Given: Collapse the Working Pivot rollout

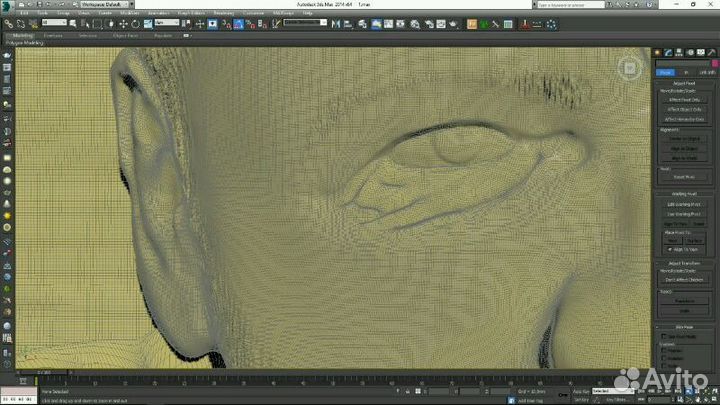Looking at the screenshot, I should pos(684,194).
